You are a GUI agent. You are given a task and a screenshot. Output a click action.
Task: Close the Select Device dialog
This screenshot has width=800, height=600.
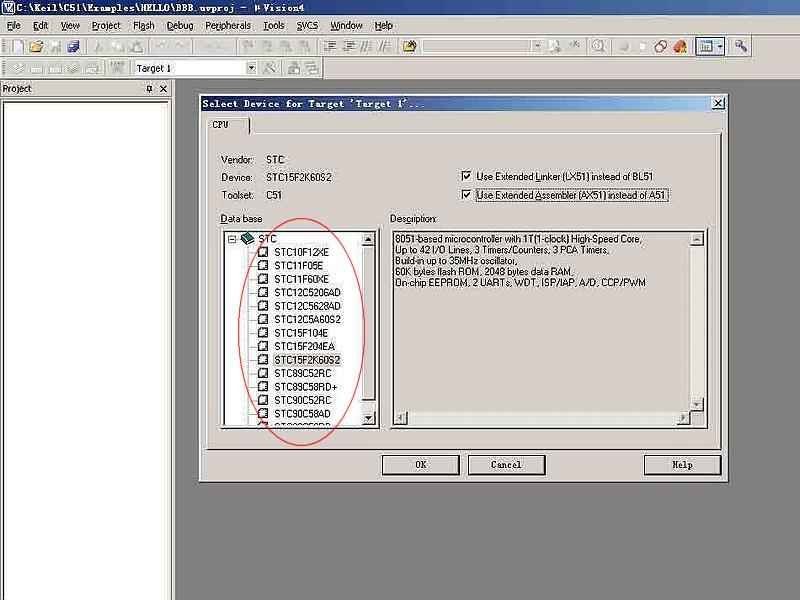coord(718,103)
